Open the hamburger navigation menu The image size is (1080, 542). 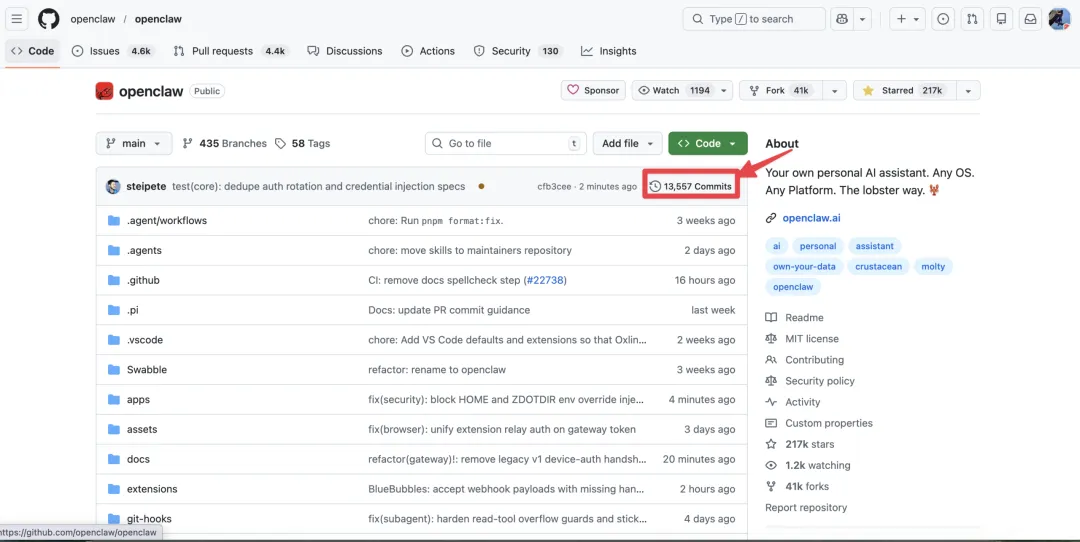pyautogui.click(x=17, y=19)
